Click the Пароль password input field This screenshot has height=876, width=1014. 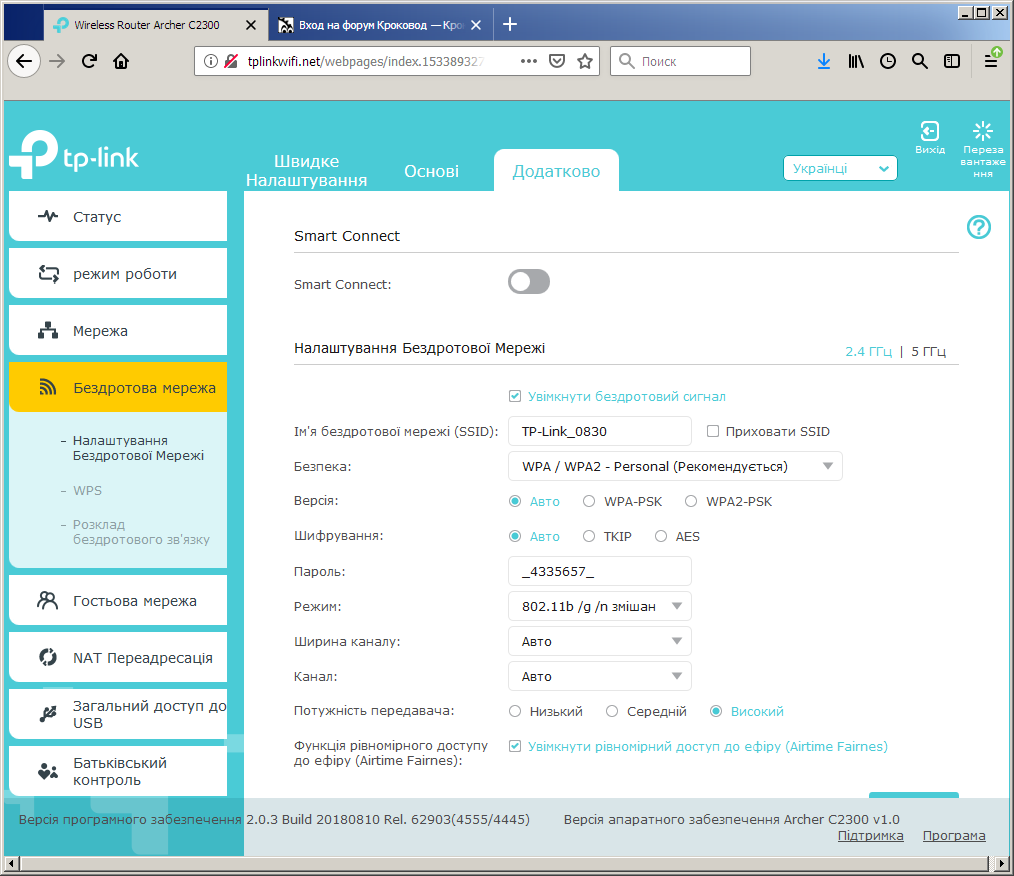click(599, 572)
